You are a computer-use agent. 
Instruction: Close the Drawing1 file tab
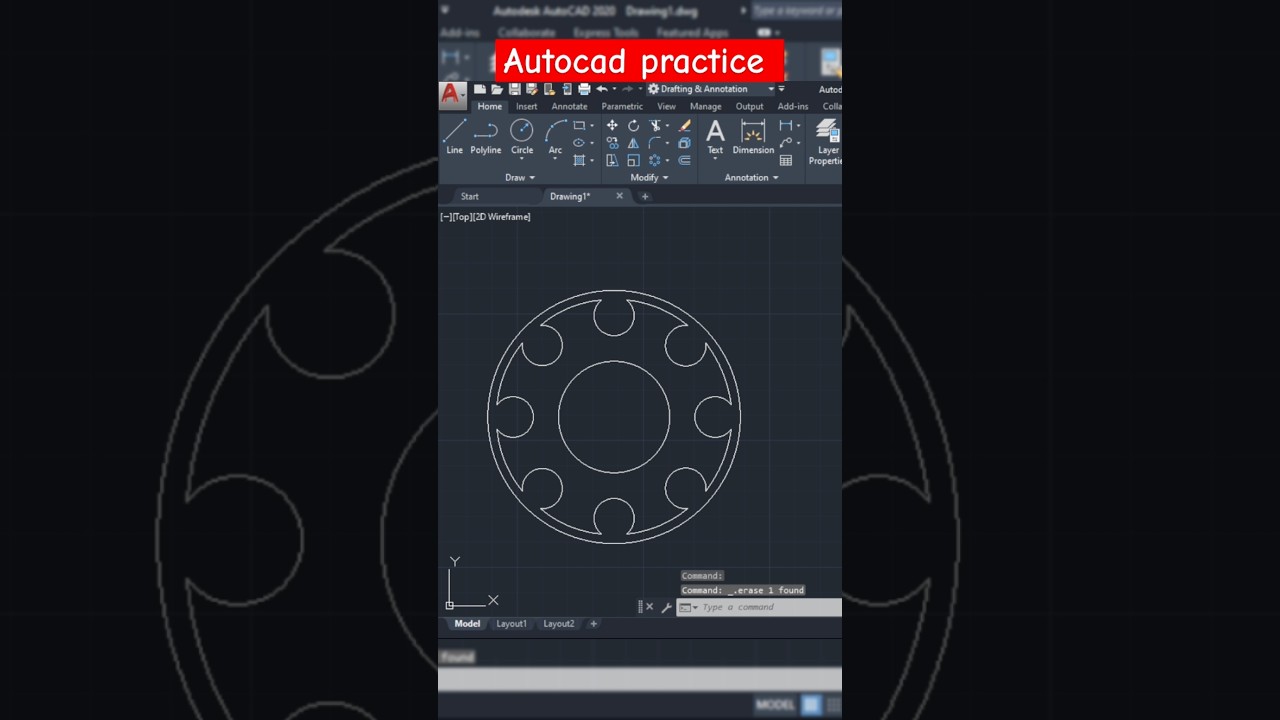click(x=619, y=196)
